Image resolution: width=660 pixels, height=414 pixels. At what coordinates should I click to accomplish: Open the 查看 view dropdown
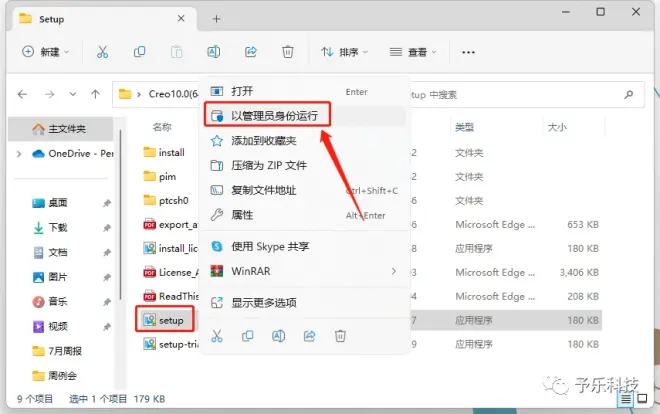pos(413,52)
